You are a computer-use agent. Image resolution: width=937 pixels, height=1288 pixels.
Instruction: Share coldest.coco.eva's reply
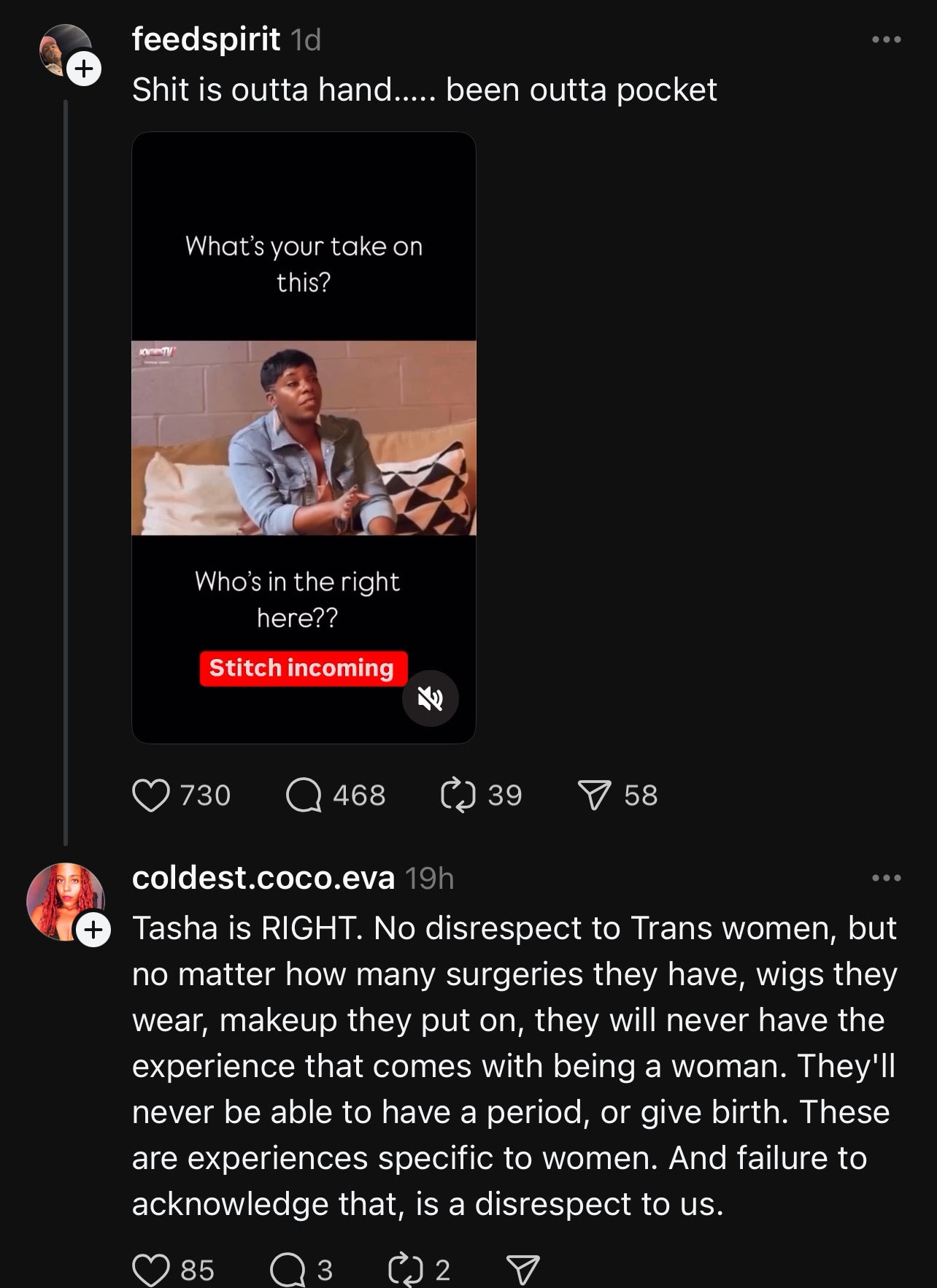[x=523, y=1270]
